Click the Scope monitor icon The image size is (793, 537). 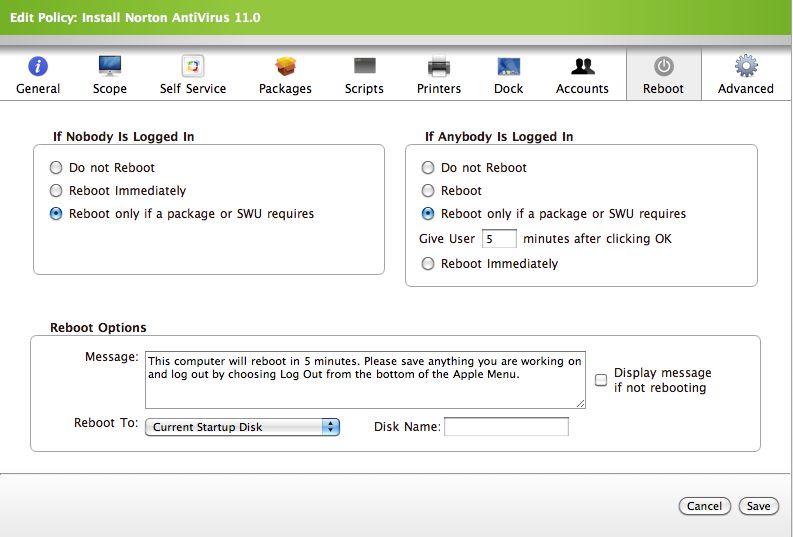tap(110, 66)
